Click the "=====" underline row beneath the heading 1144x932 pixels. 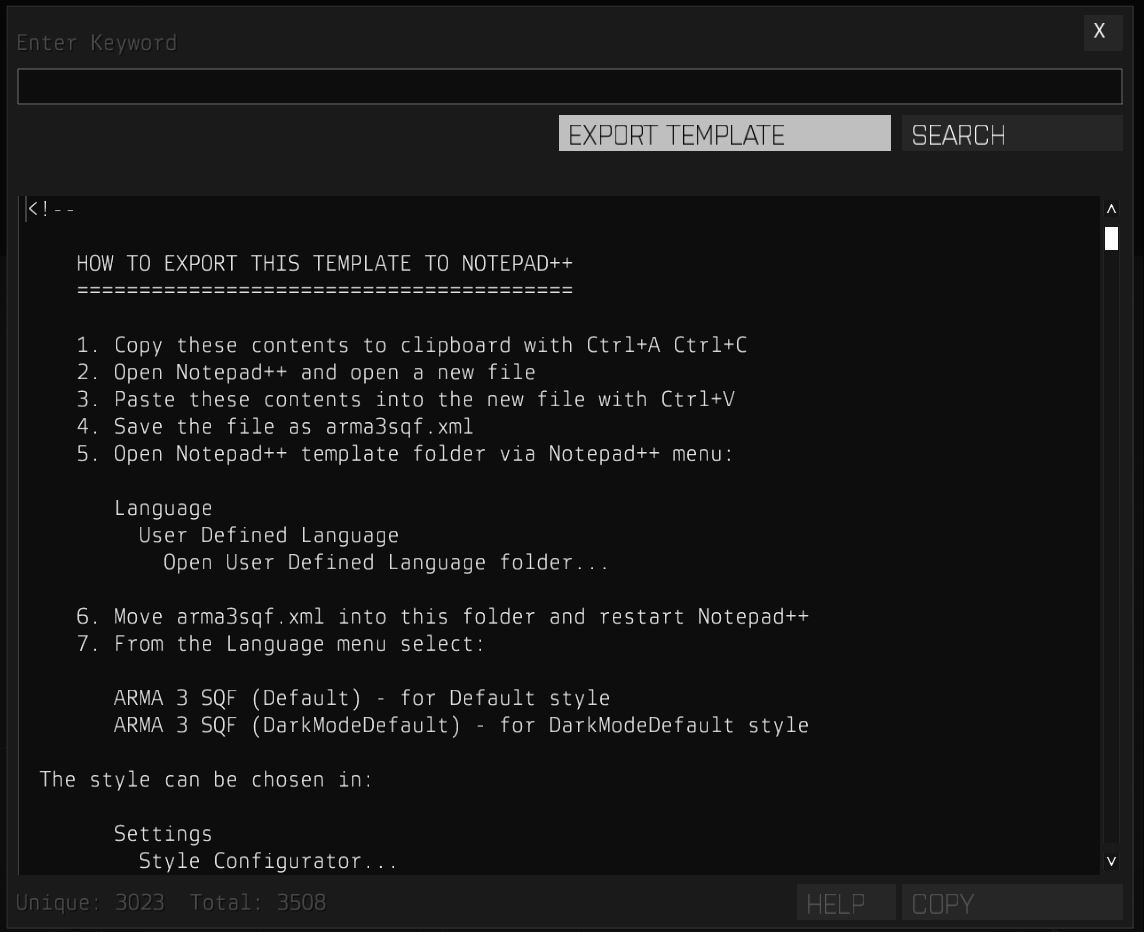tap(325, 290)
